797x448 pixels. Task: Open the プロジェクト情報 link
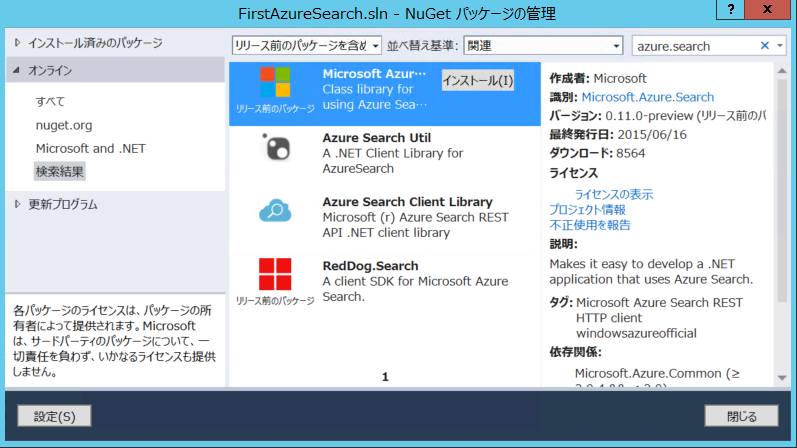pos(587,210)
